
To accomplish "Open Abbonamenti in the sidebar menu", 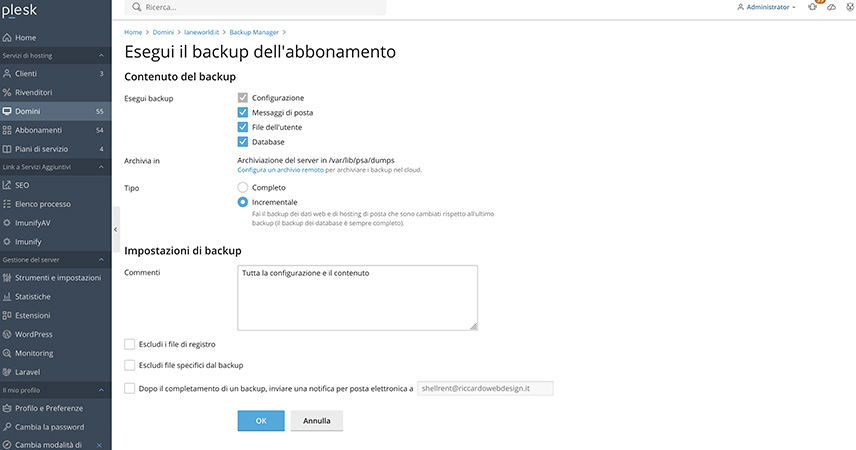I will pos(39,130).
